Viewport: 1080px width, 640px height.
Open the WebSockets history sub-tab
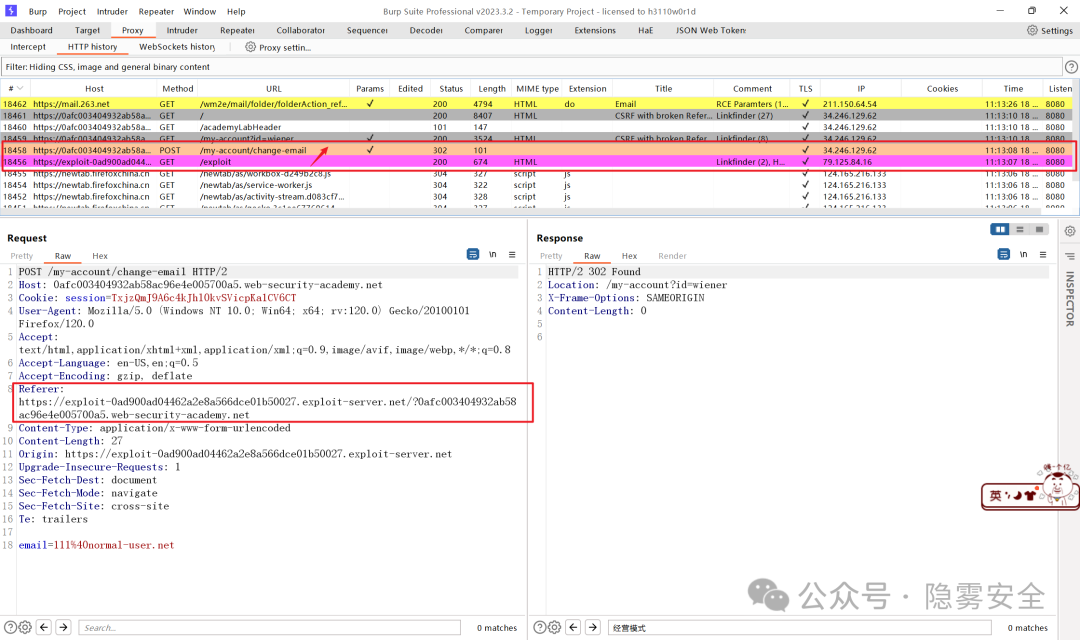[177, 47]
